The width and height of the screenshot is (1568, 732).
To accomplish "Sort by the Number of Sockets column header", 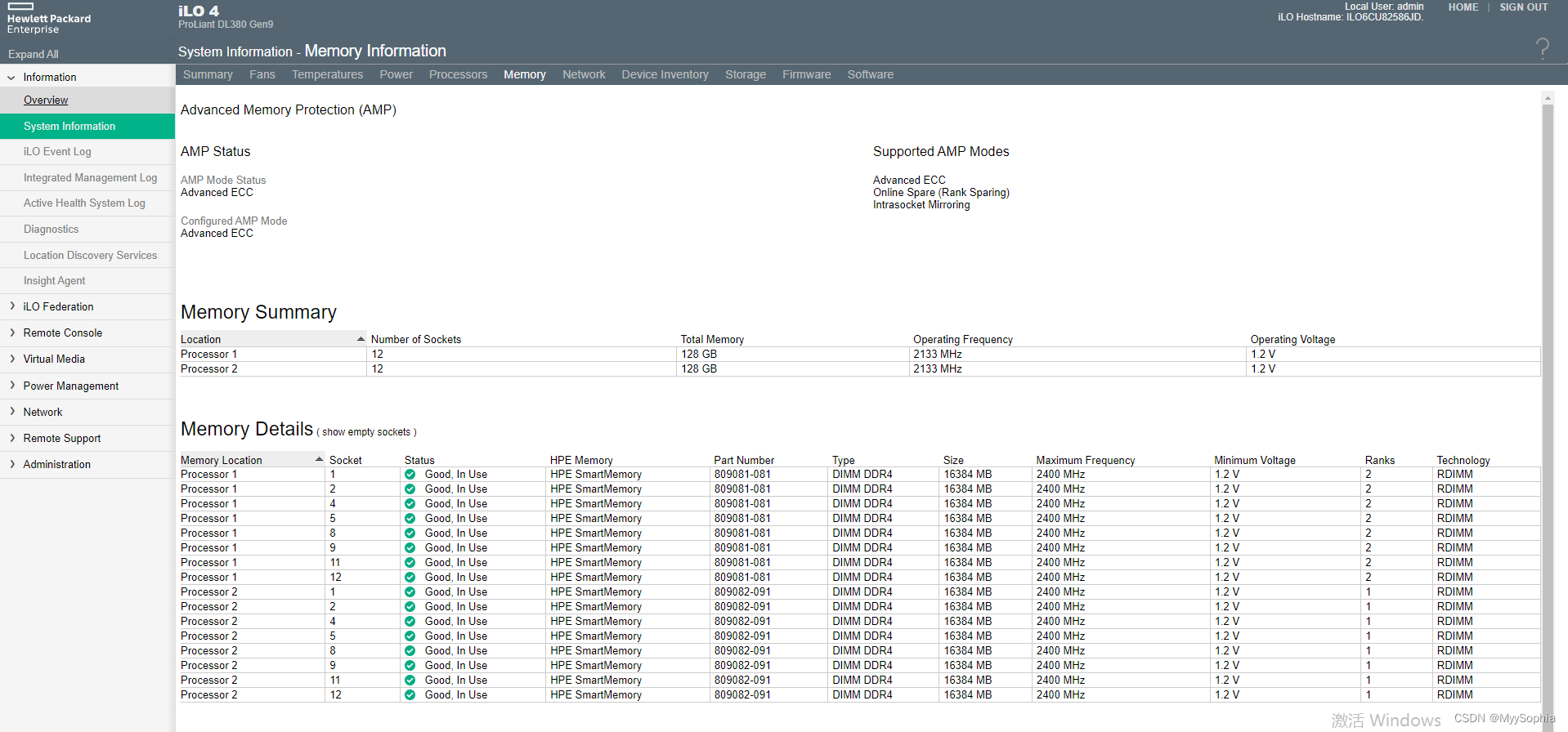I will [x=416, y=339].
